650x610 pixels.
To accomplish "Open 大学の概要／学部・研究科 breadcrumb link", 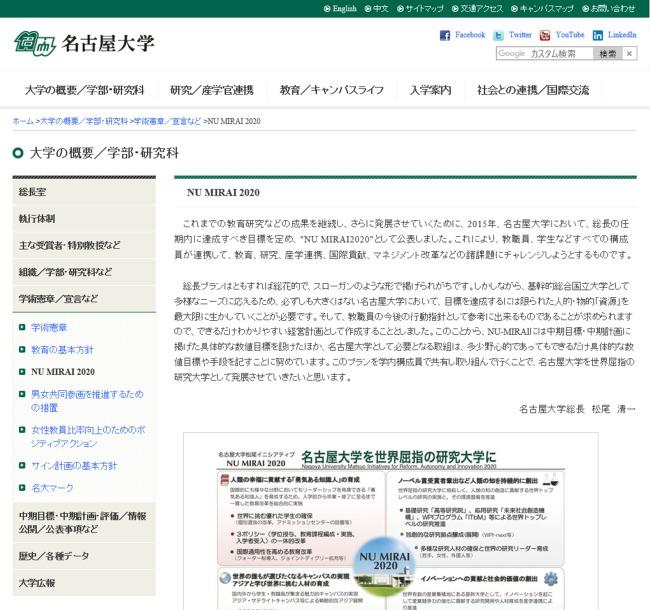I will (84, 121).
